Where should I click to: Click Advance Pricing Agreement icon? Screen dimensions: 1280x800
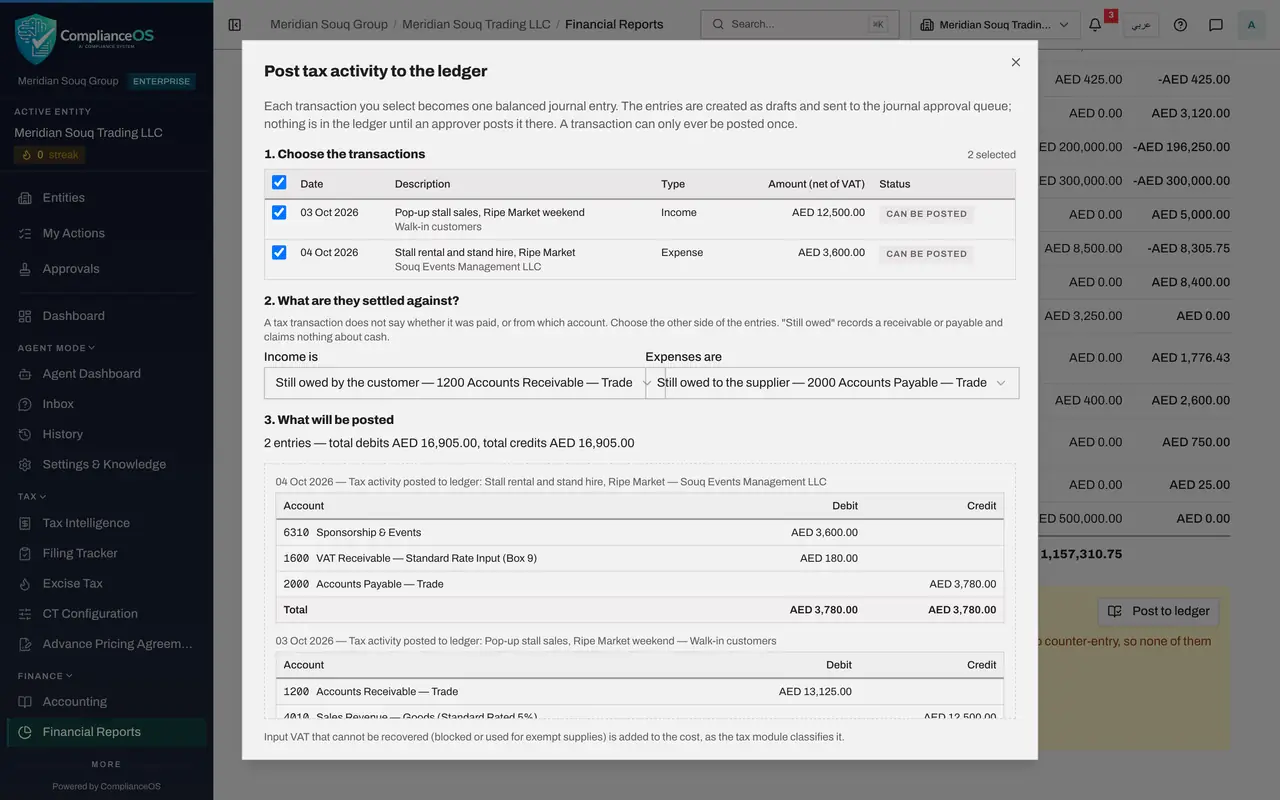click(25, 644)
